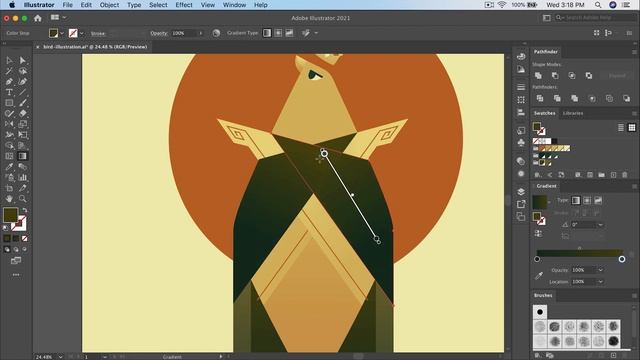The height and width of the screenshot is (360, 640).
Task: Expand fill color dropdown in control bar
Action: 62,33
